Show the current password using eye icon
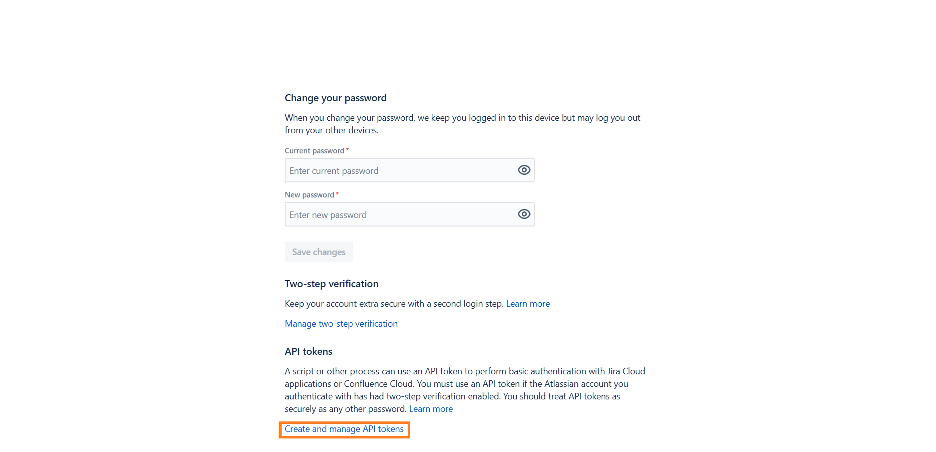The image size is (936, 452). click(x=523, y=170)
